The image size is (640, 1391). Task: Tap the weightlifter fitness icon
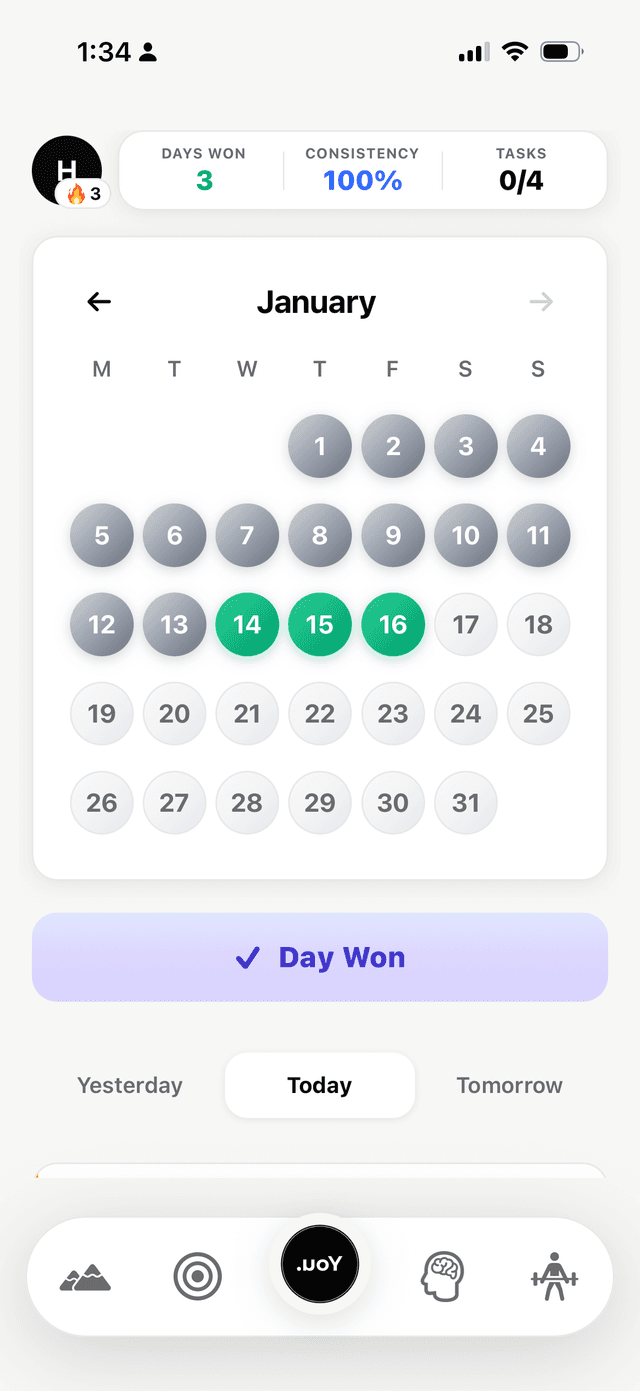(x=554, y=1277)
